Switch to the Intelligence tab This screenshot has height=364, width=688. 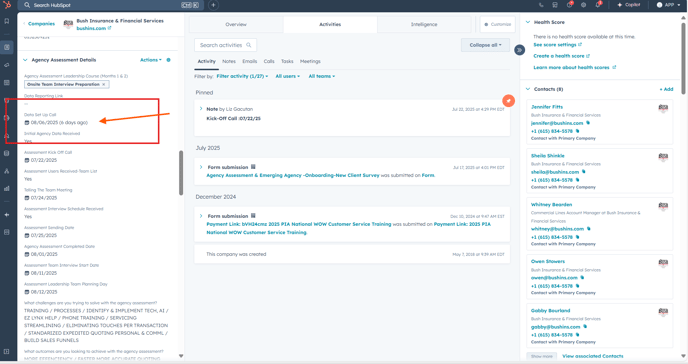click(424, 25)
